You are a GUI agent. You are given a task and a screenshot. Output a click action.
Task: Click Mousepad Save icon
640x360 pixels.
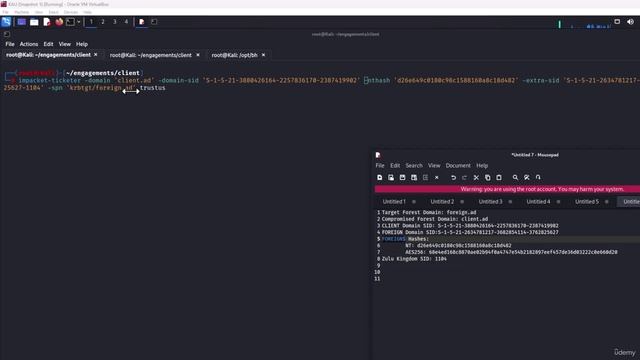coord(402,178)
